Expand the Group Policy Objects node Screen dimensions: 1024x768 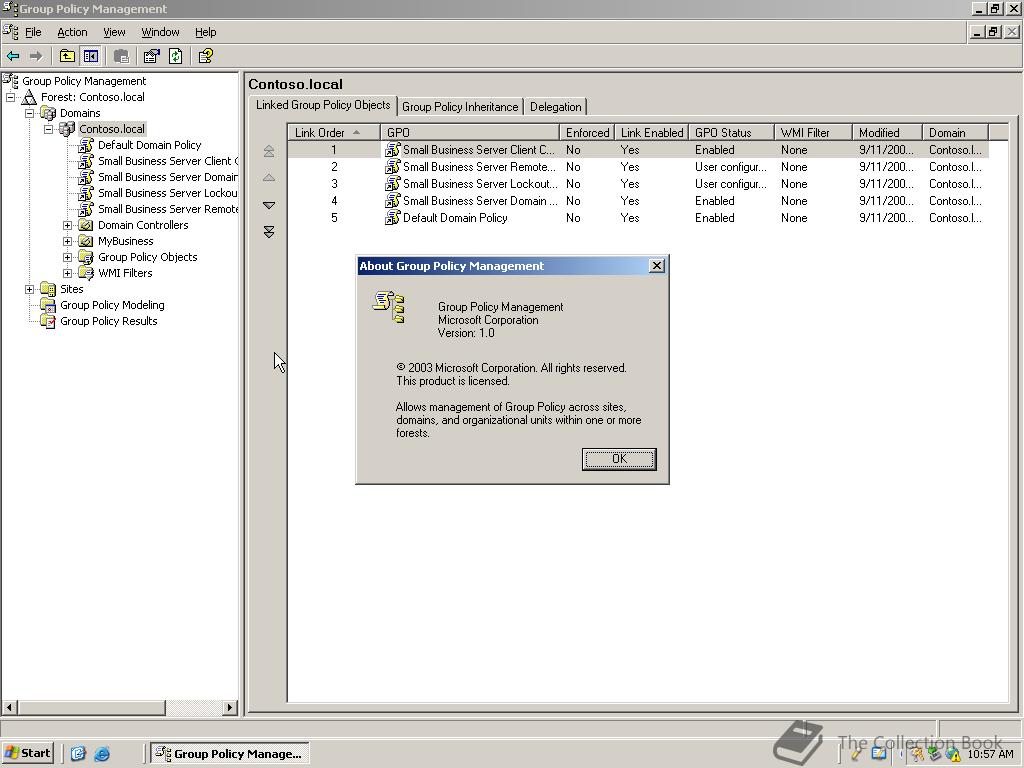coord(67,257)
